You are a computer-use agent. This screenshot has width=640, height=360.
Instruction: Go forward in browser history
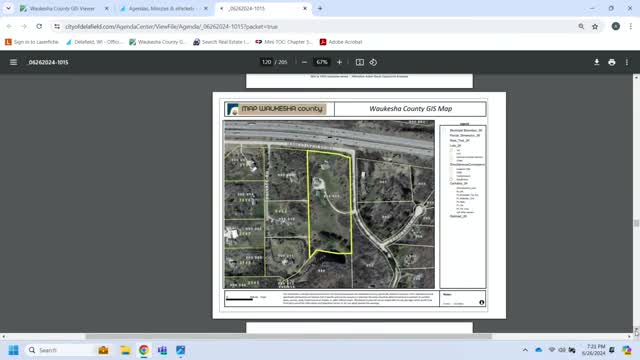pyautogui.click(x=24, y=26)
